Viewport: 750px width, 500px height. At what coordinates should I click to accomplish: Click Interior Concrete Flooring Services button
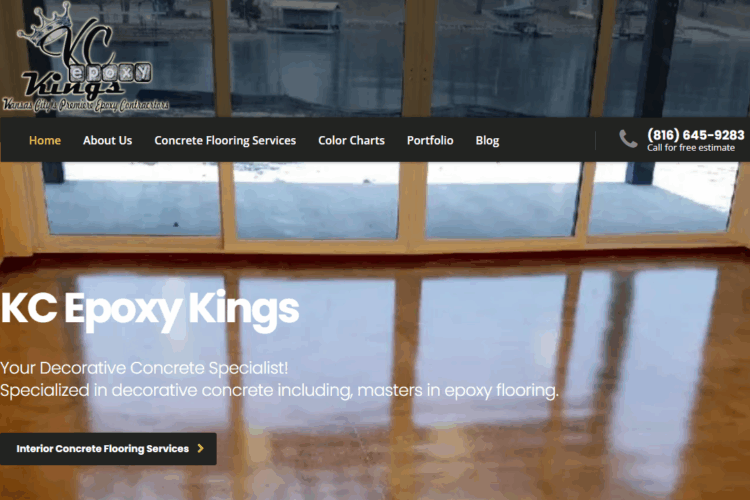pyautogui.click(x=108, y=449)
